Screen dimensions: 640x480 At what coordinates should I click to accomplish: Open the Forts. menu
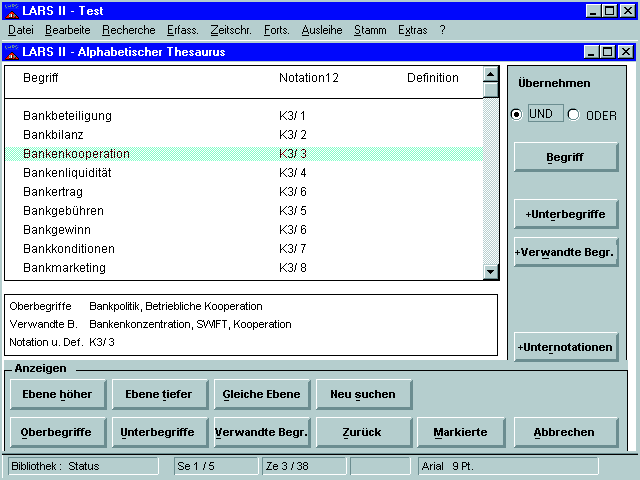click(x=277, y=30)
